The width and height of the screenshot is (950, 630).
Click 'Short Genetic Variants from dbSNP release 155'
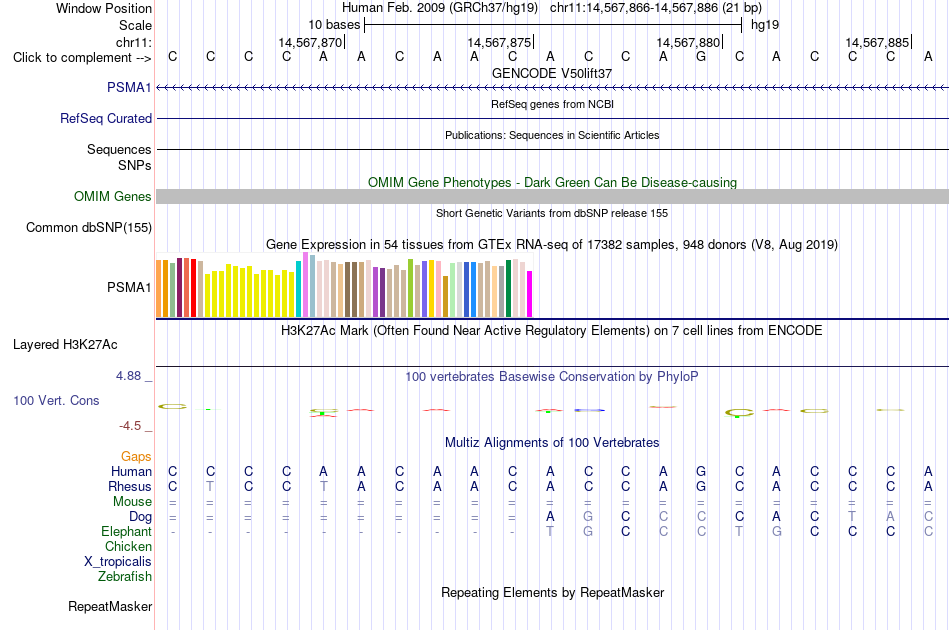[552, 213]
